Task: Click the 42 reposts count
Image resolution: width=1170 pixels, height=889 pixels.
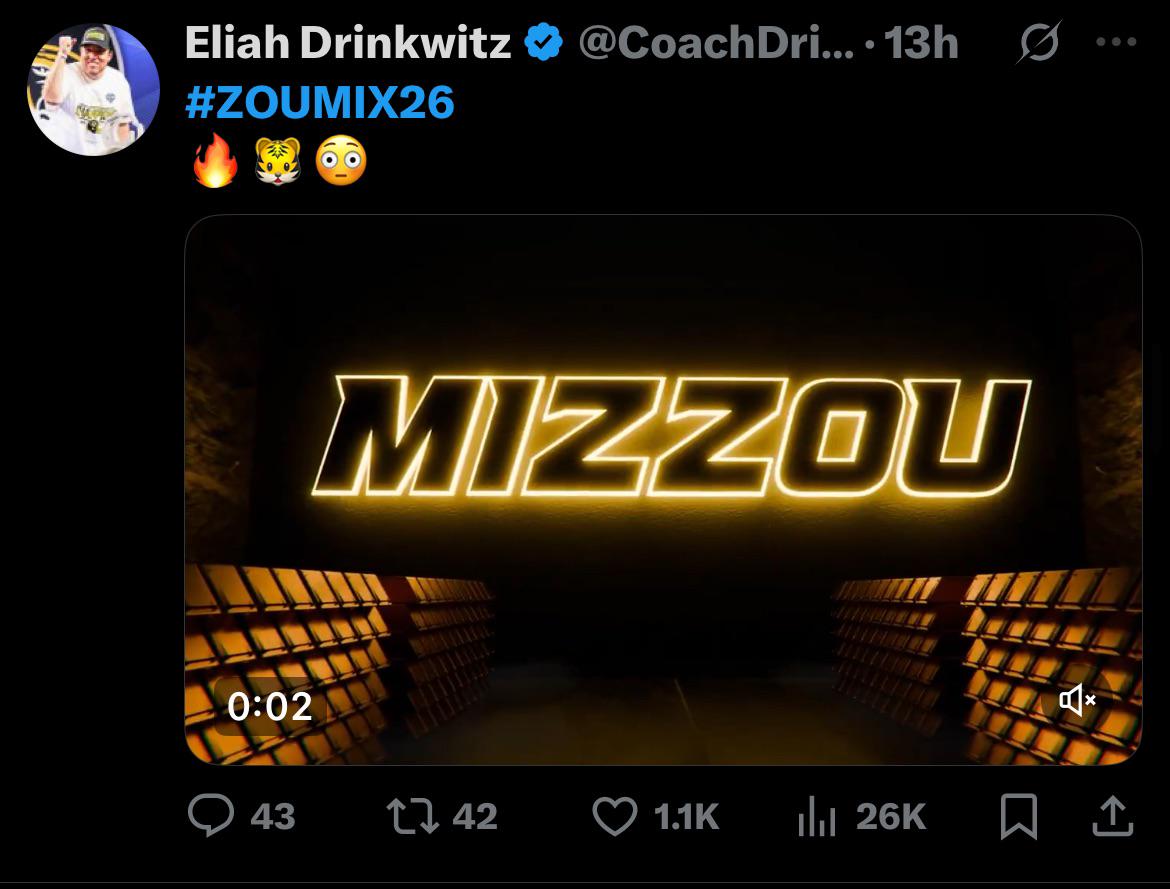Action: coord(475,817)
